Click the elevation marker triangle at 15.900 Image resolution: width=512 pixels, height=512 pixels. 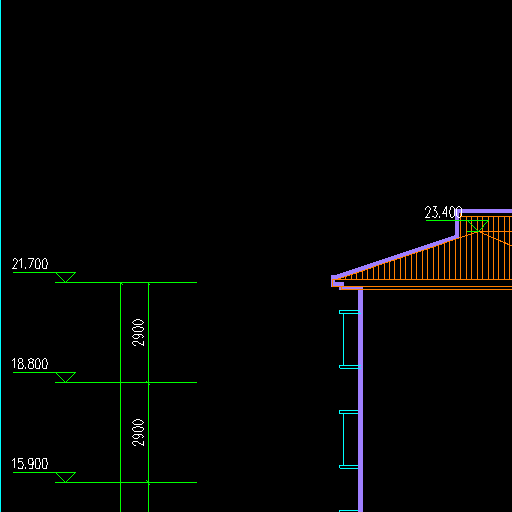point(66,477)
